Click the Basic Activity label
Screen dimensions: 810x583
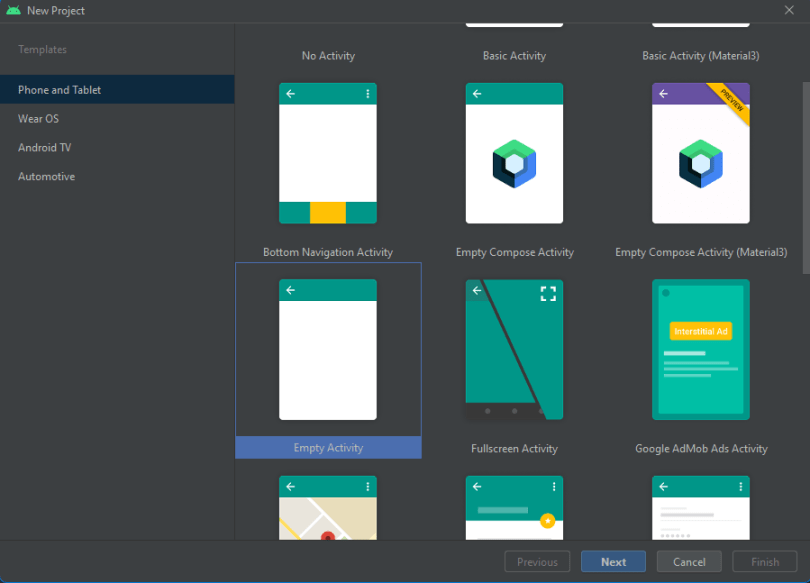coord(515,56)
